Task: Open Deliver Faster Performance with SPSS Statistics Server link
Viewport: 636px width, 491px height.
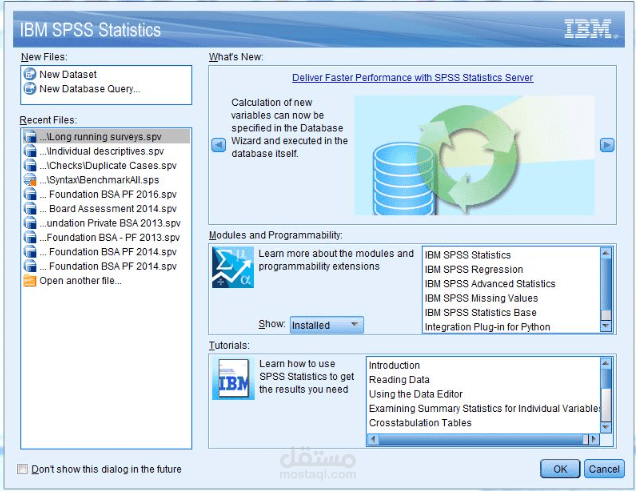Action: (413, 77)
